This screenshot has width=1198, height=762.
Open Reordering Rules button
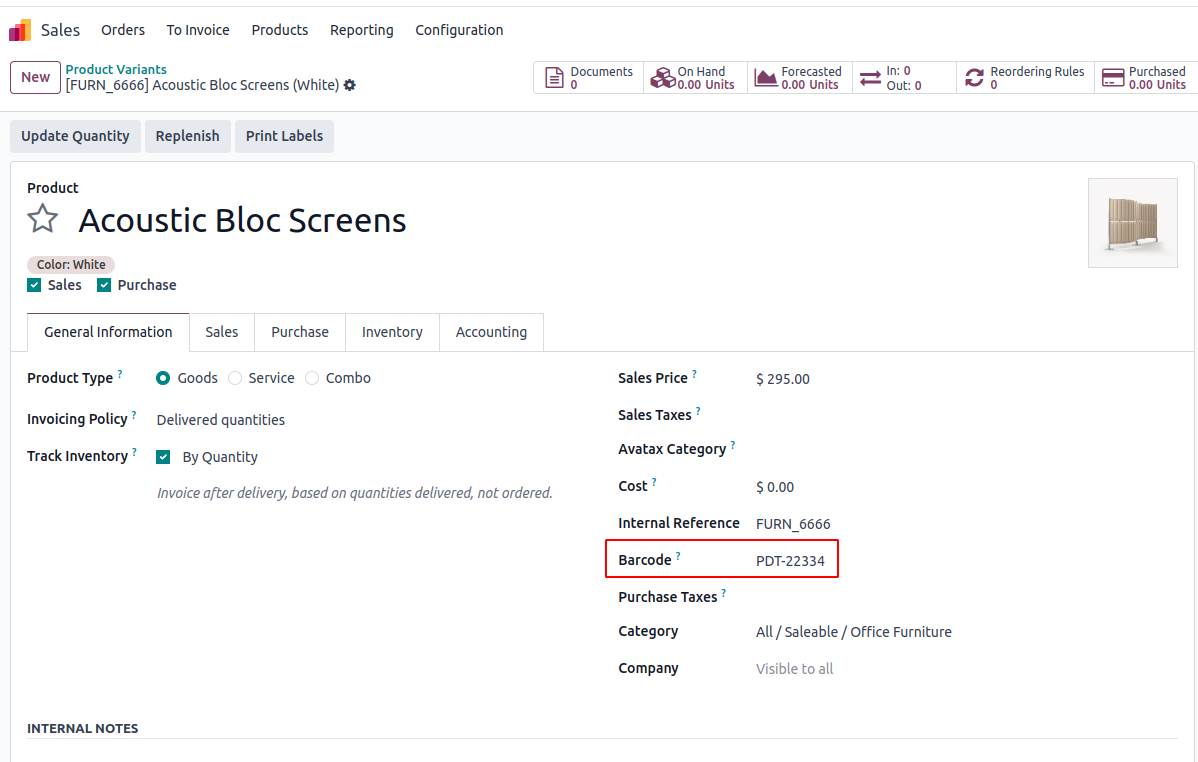pos(1025,78)
